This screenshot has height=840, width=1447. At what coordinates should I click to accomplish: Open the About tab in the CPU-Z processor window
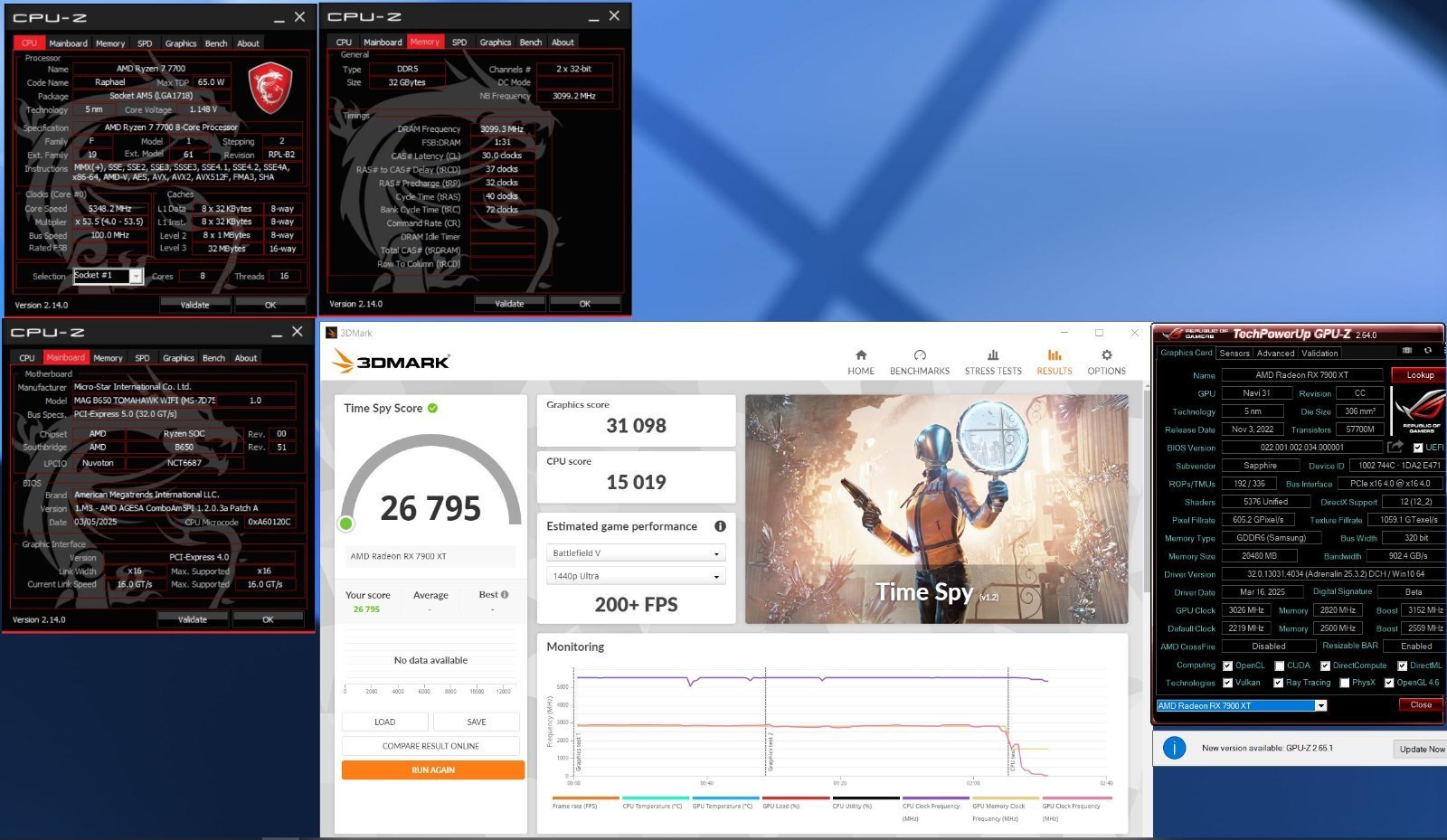click(248, 43)
